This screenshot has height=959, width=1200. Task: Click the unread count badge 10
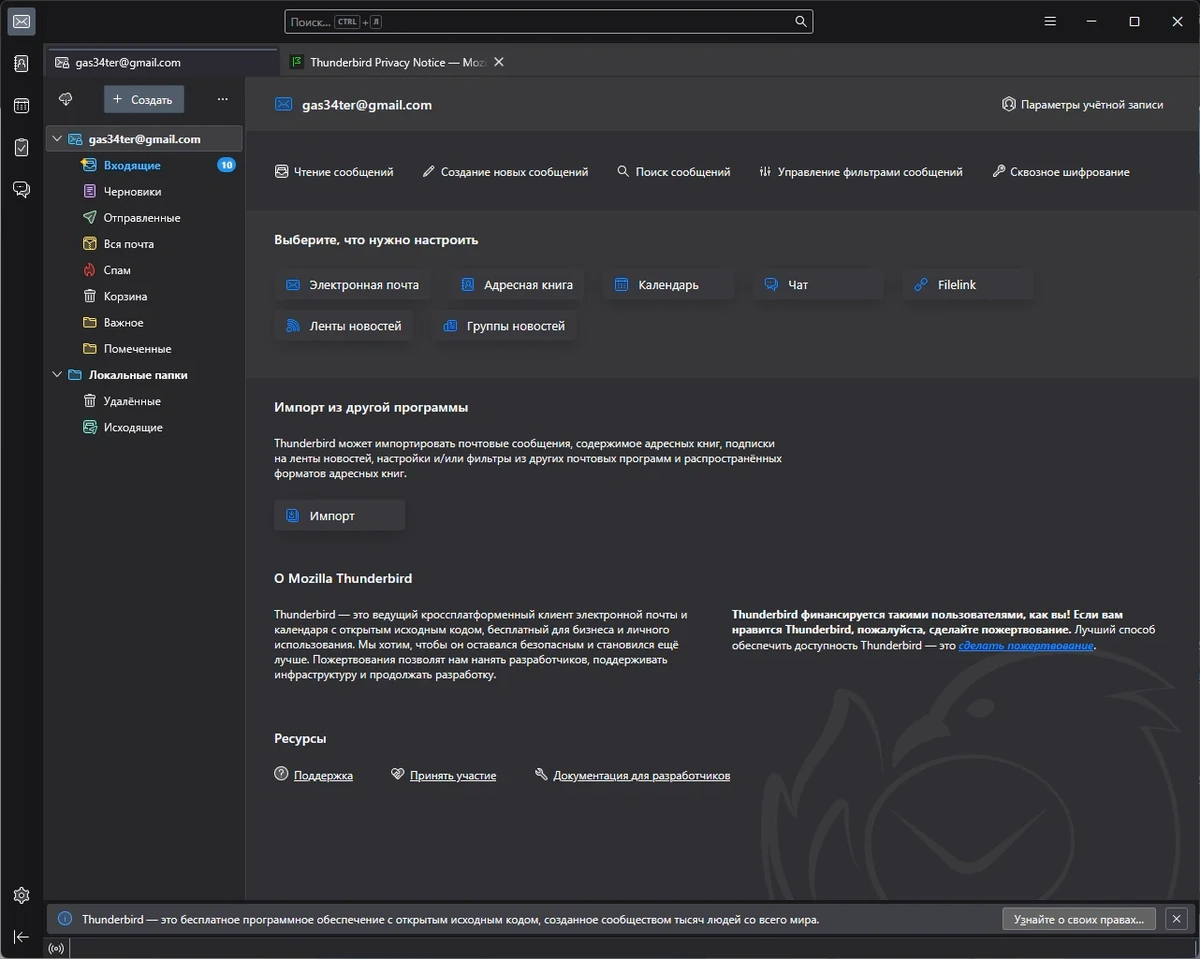click(x=227, y=165)
